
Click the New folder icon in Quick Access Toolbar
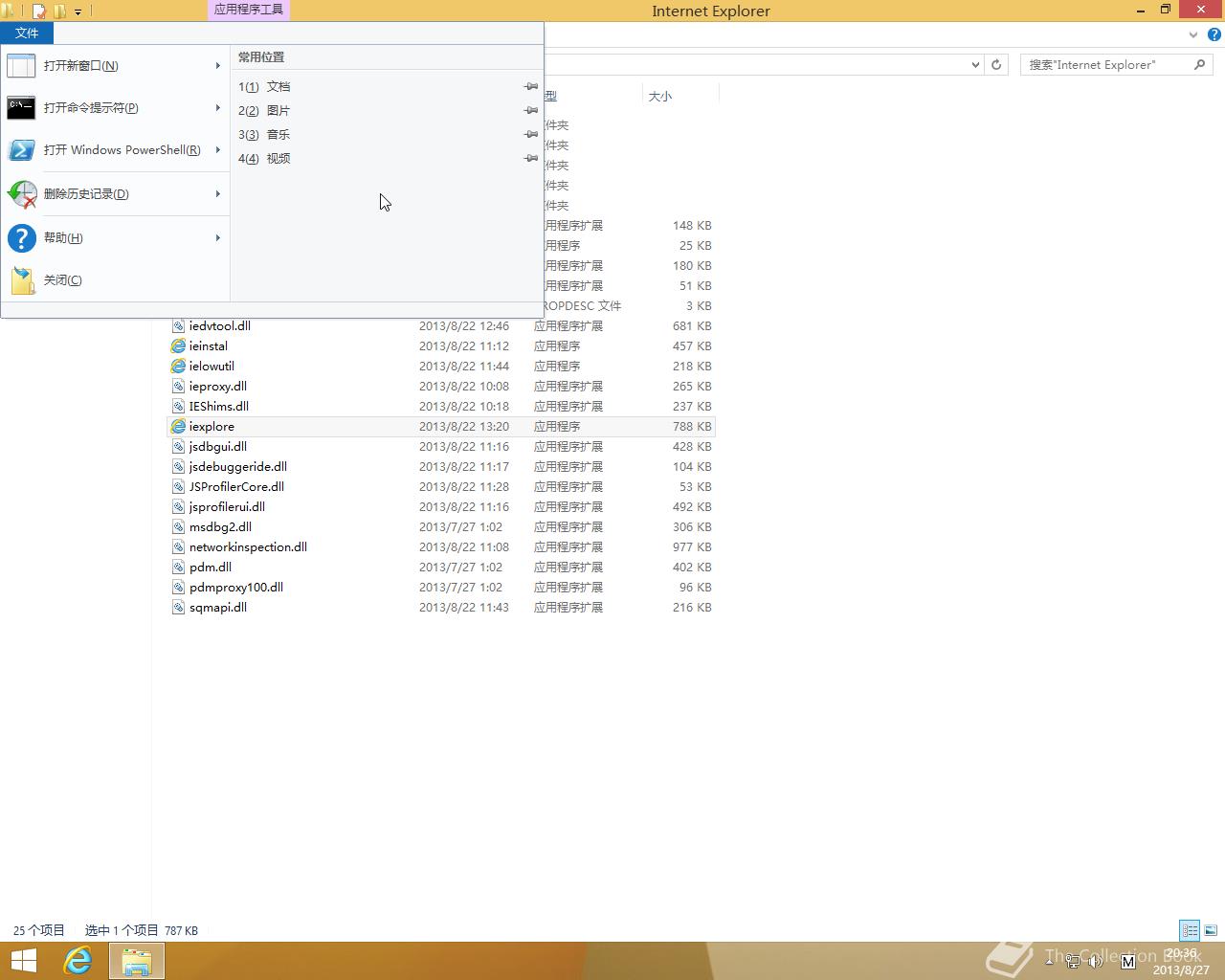(x=60, y=11)
